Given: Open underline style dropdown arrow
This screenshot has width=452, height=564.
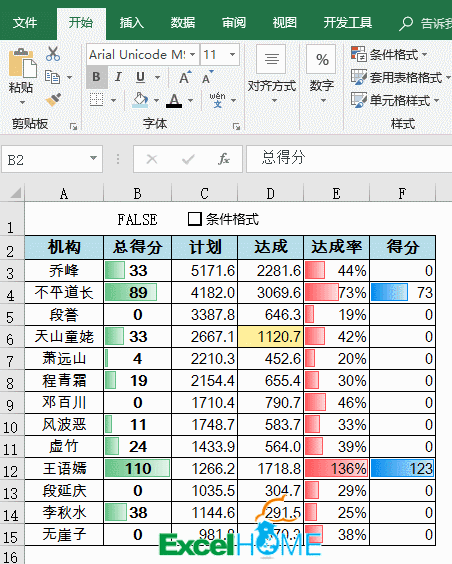Looking at the screenshot, I should (x=157, y=77).
